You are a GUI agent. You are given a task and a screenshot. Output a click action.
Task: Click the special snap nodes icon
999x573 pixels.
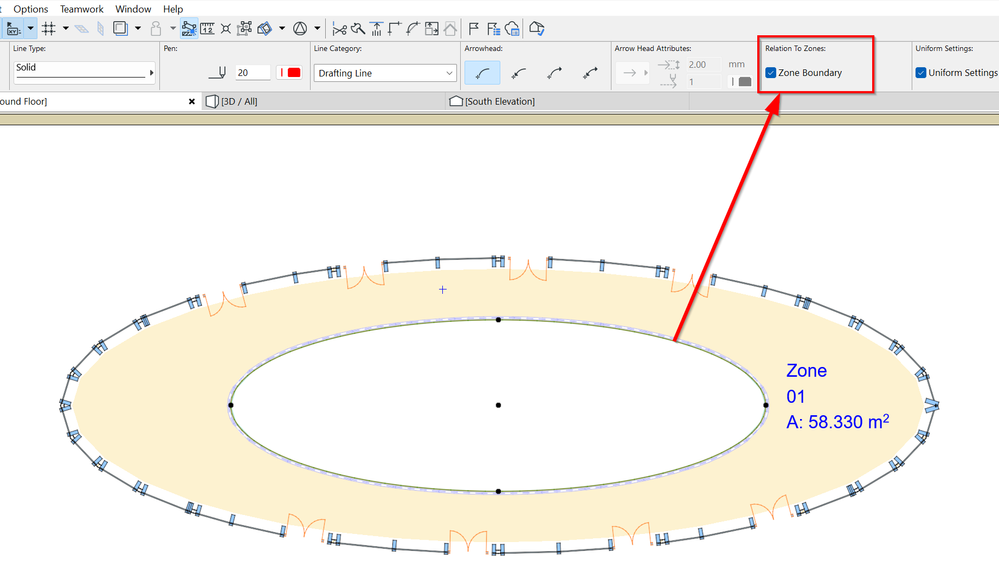tap(245, 29)
